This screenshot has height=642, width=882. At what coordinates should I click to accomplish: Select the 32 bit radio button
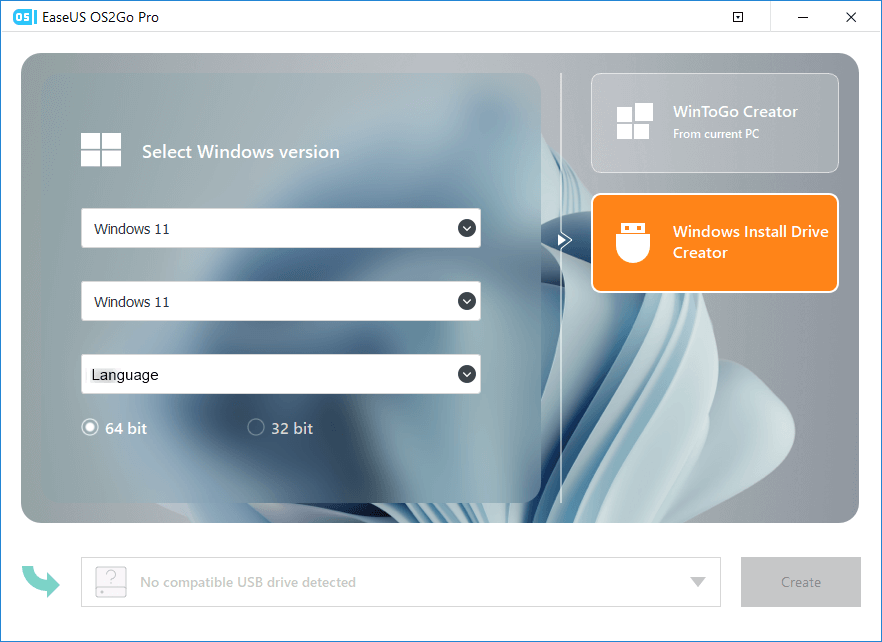pyautogui.click(x=256, y=427)
